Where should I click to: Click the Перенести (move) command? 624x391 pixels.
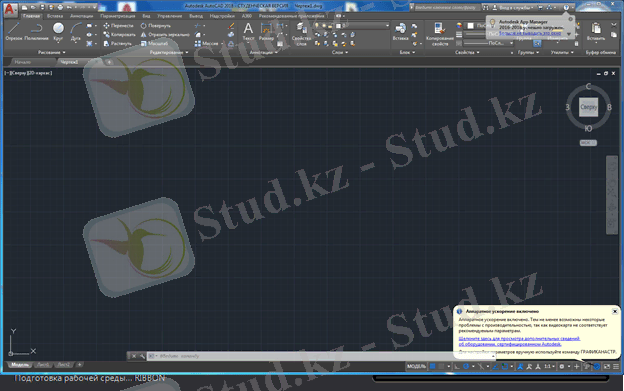(119, 25)
